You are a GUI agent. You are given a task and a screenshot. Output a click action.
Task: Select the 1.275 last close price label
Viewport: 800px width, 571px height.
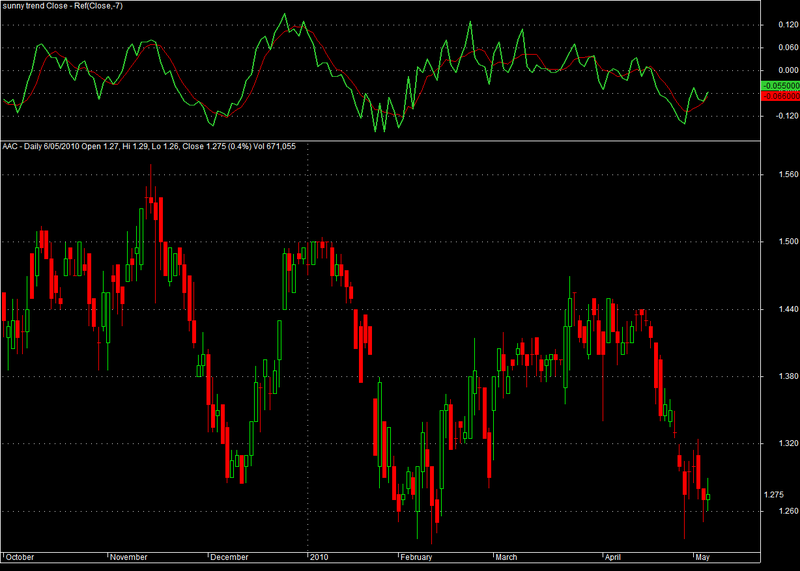tap(773, 495)
